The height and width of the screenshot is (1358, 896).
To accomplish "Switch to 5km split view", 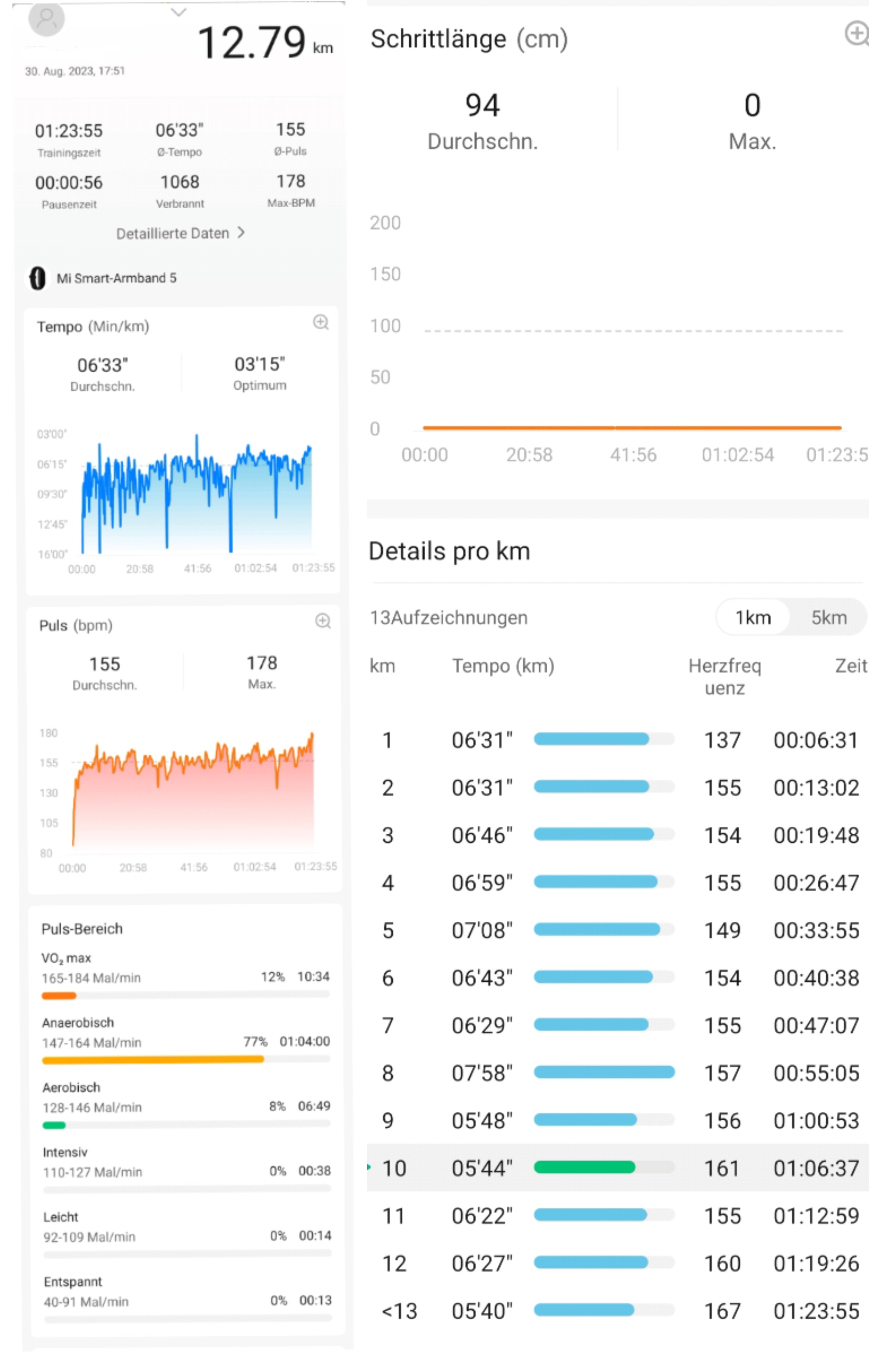I will click(x=828, y=618).
